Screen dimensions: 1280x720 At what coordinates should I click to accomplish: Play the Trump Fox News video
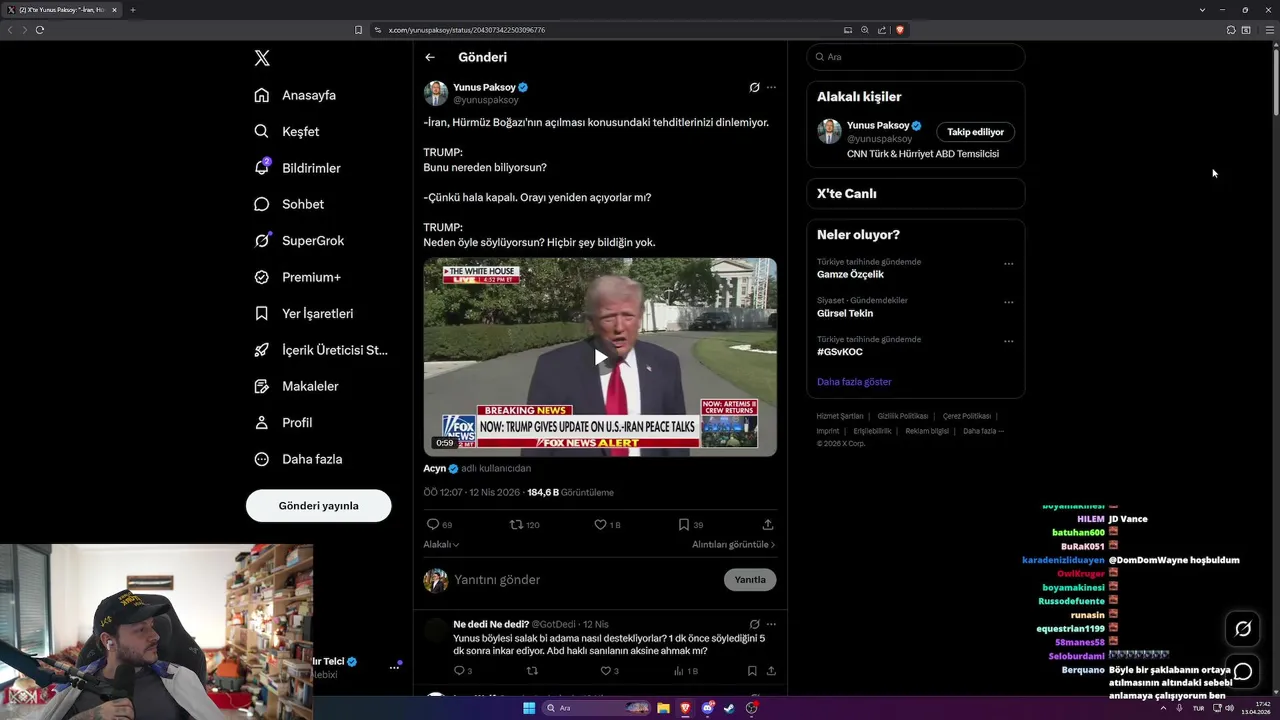[x=600, y=357]
